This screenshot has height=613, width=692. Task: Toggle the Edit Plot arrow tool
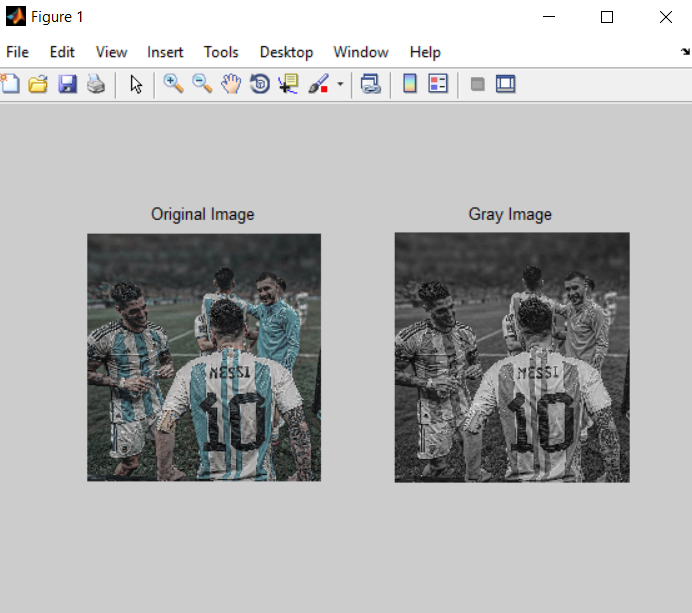(x=137, y=85)
